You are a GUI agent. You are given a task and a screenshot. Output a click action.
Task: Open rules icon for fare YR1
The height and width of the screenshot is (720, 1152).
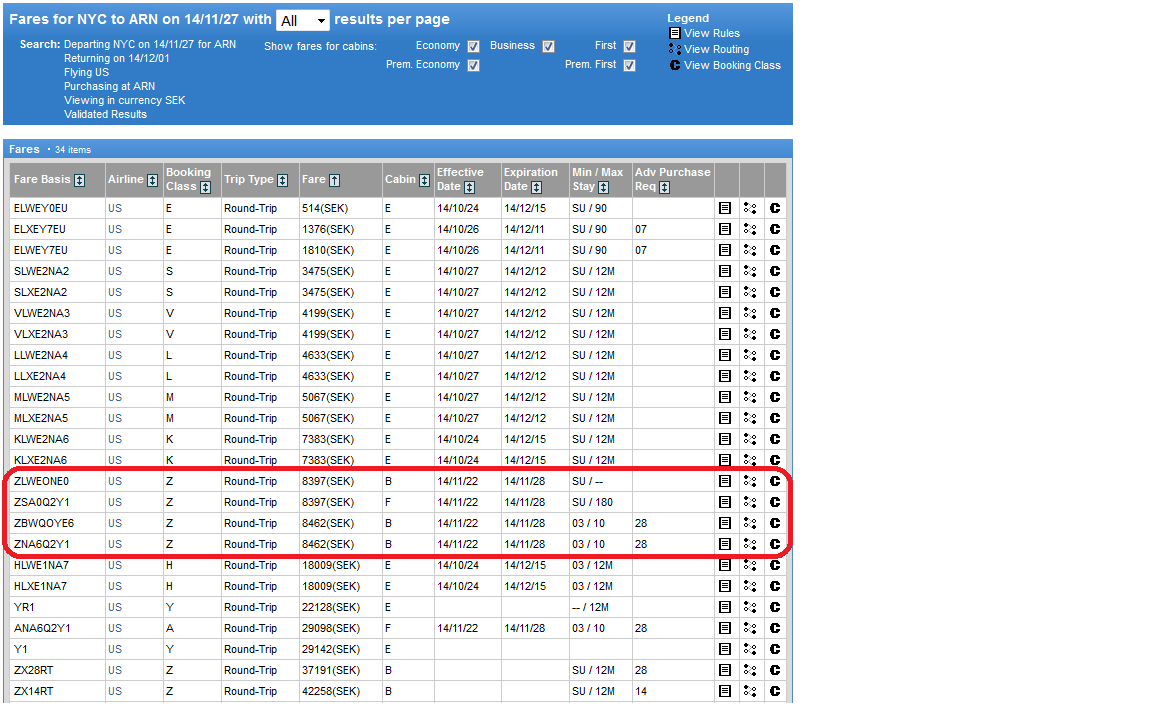(724, 608)
